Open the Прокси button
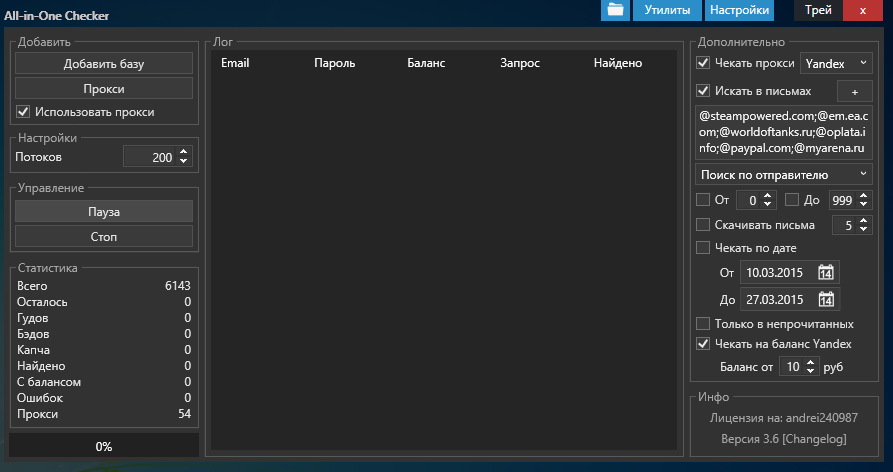This screenshot has width=893, height=472. [104, 89]
